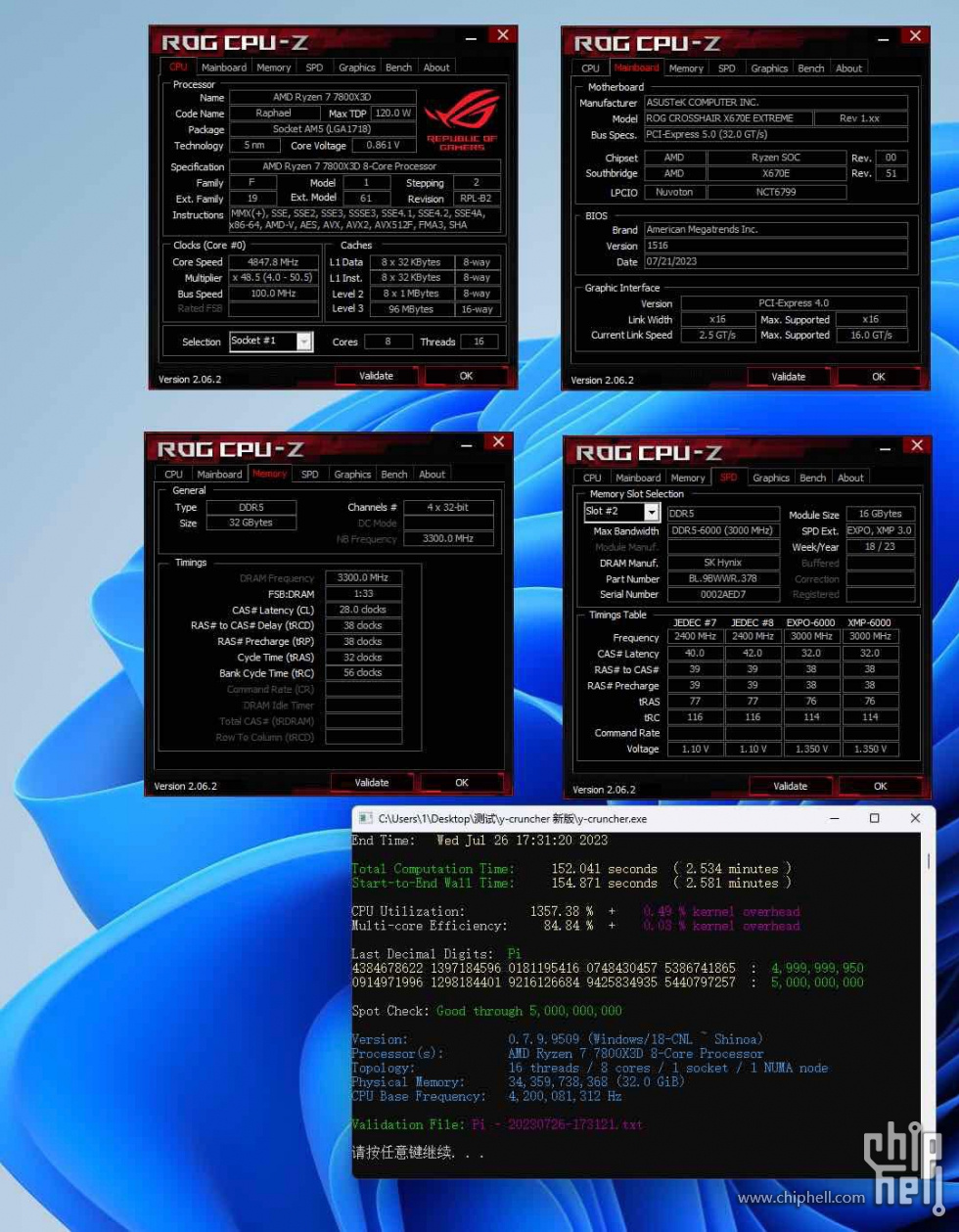Switch SPD window to Bench tab

click(813, 478)
